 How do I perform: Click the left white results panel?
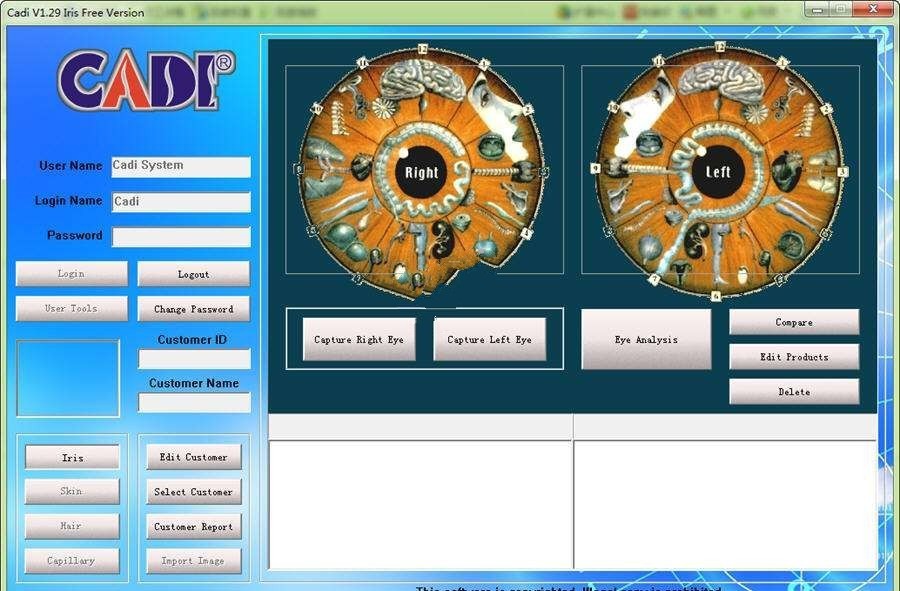coord(421,504)
